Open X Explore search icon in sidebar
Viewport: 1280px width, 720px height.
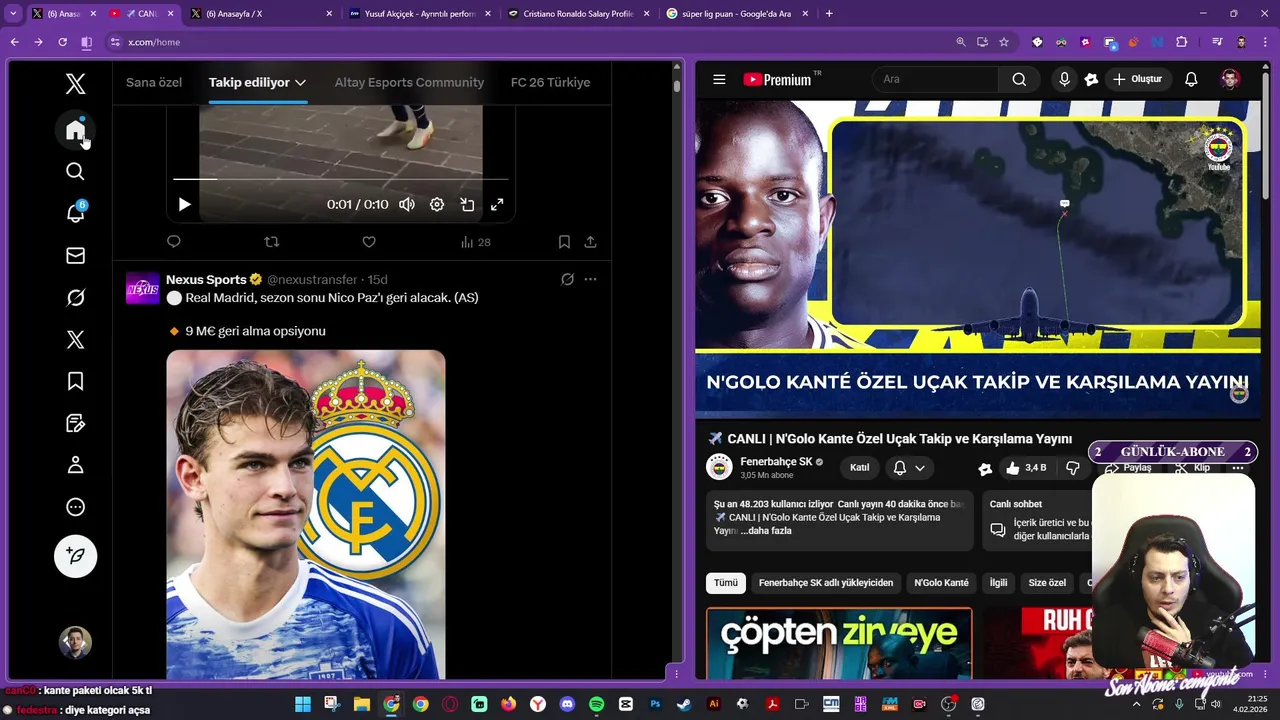(75, 172)
